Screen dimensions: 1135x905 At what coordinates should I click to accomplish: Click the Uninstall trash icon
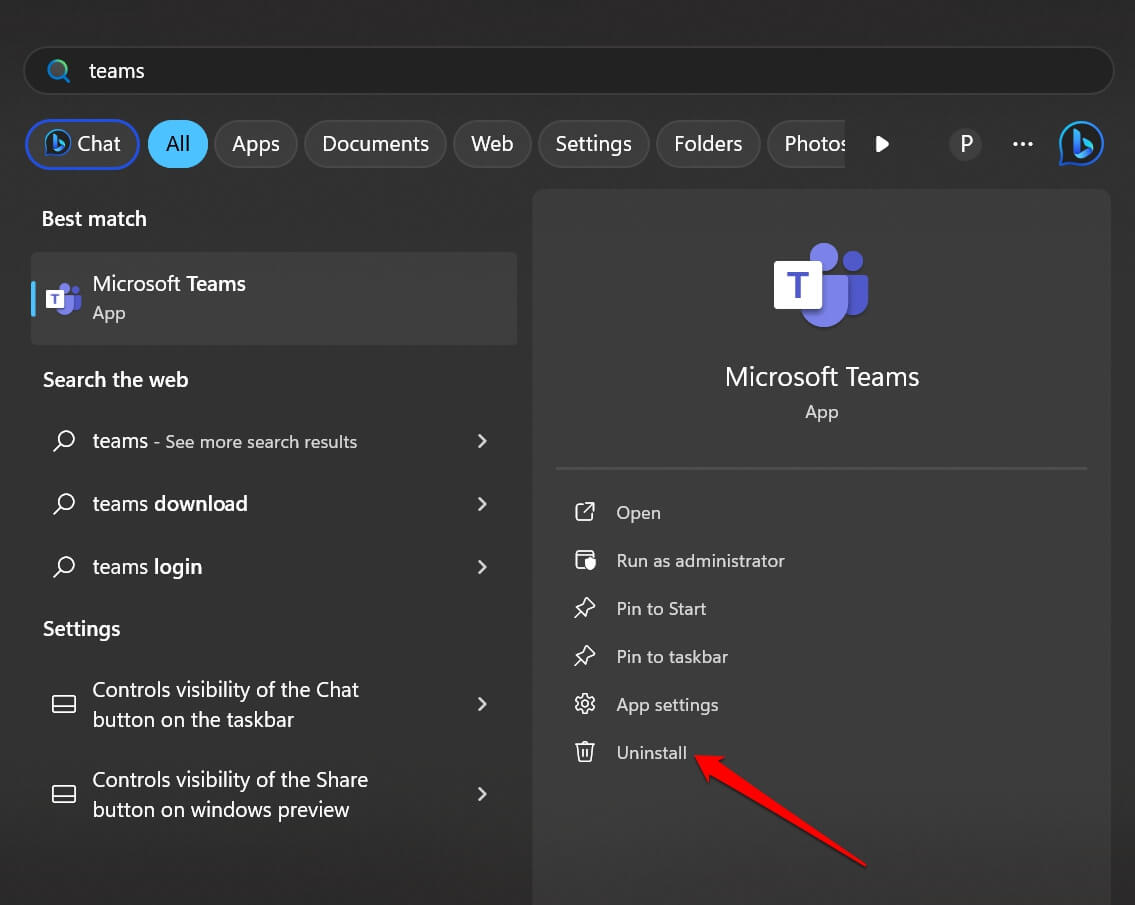[x=585, y=752]
